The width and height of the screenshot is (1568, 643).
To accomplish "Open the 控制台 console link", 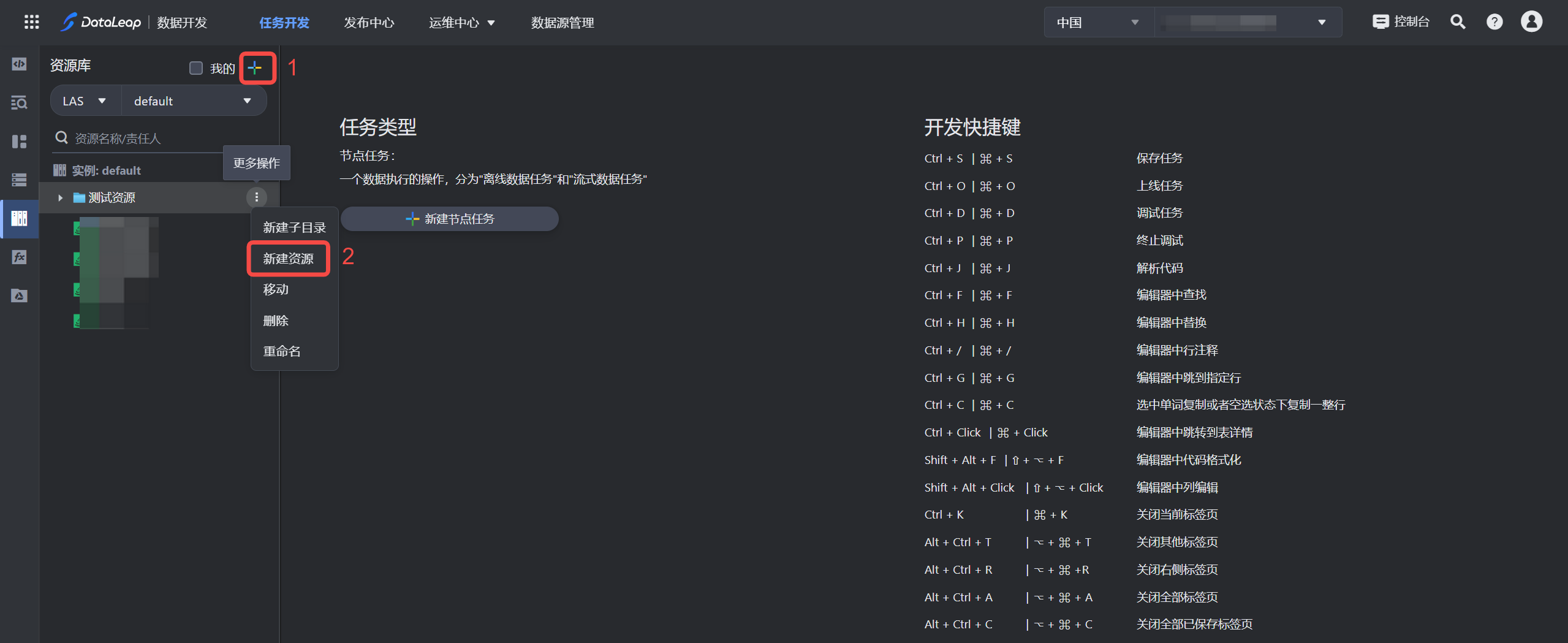I will 1401,22.
